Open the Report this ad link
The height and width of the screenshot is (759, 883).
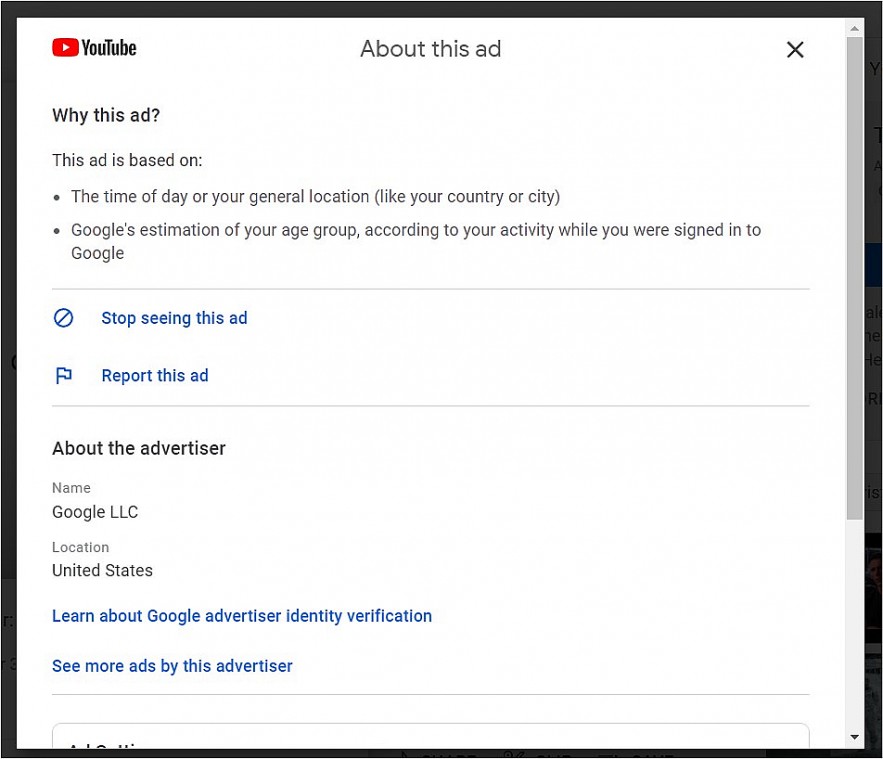click(155, 376)
